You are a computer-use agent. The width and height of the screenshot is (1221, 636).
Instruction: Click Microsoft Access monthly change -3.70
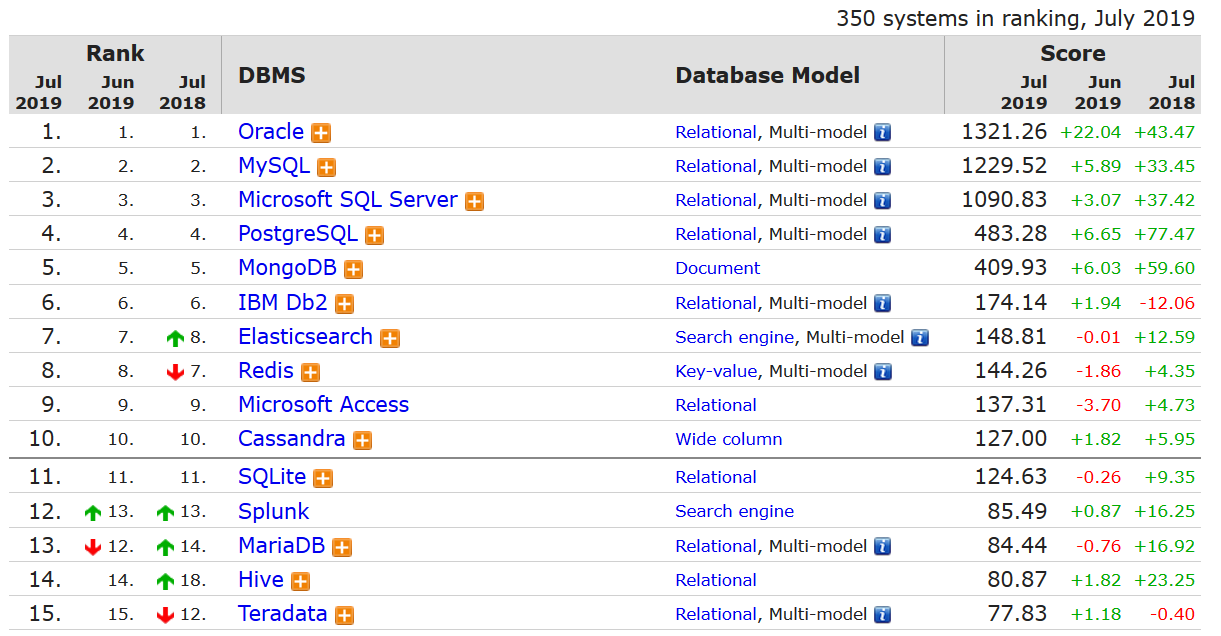1098,405
